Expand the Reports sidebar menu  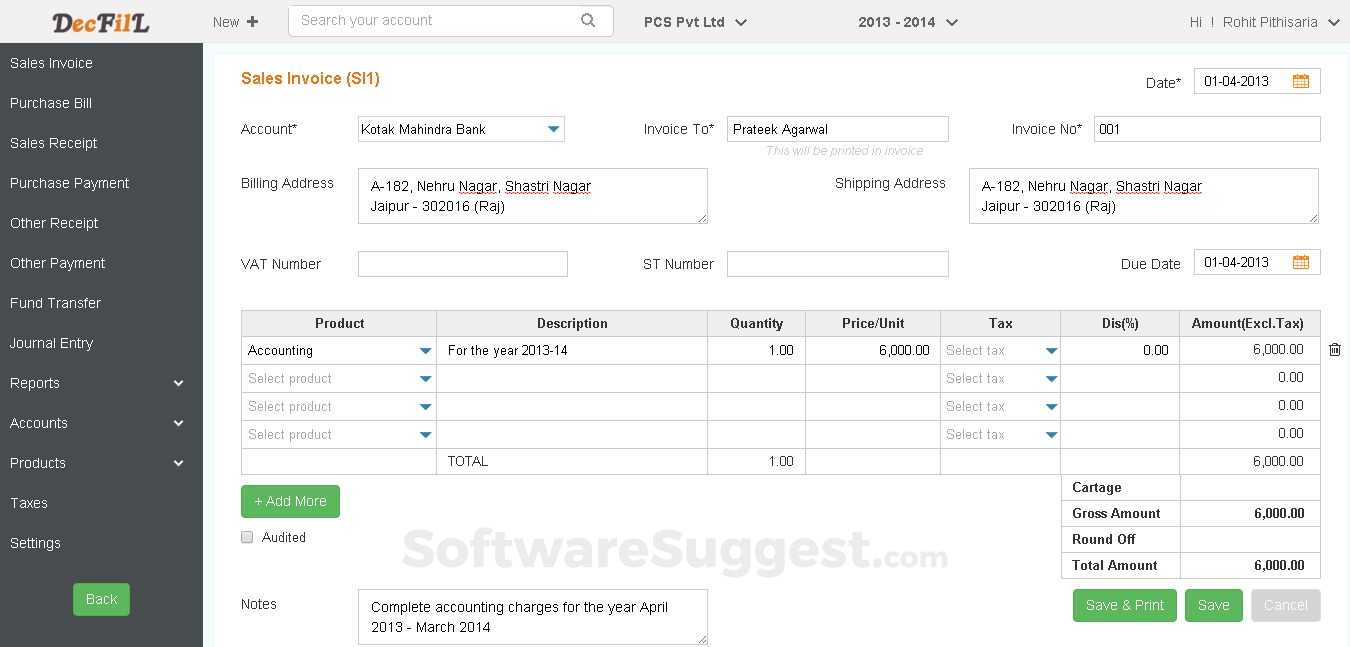pyautogui.click(x=178, y=383)
